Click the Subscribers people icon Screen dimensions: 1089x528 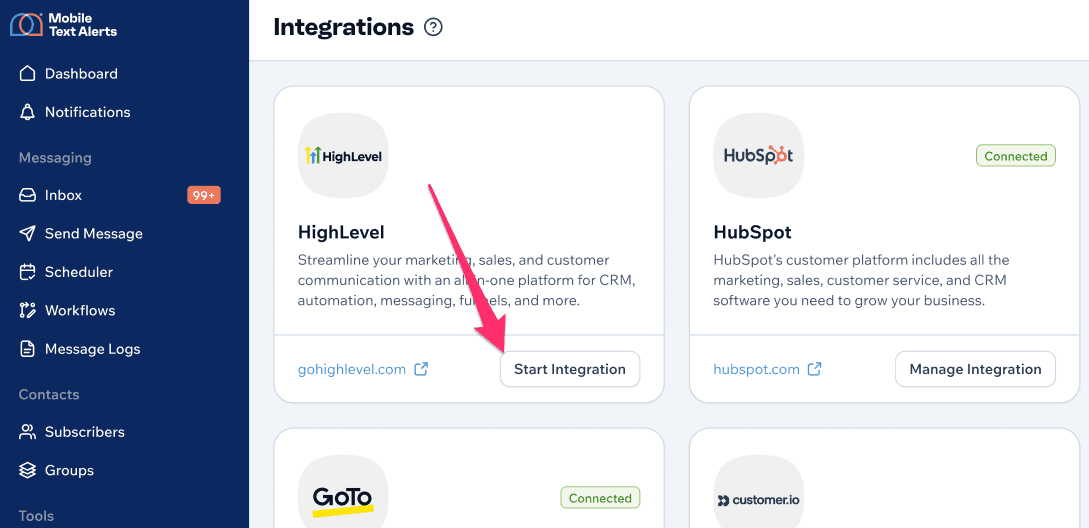point(27,432)
